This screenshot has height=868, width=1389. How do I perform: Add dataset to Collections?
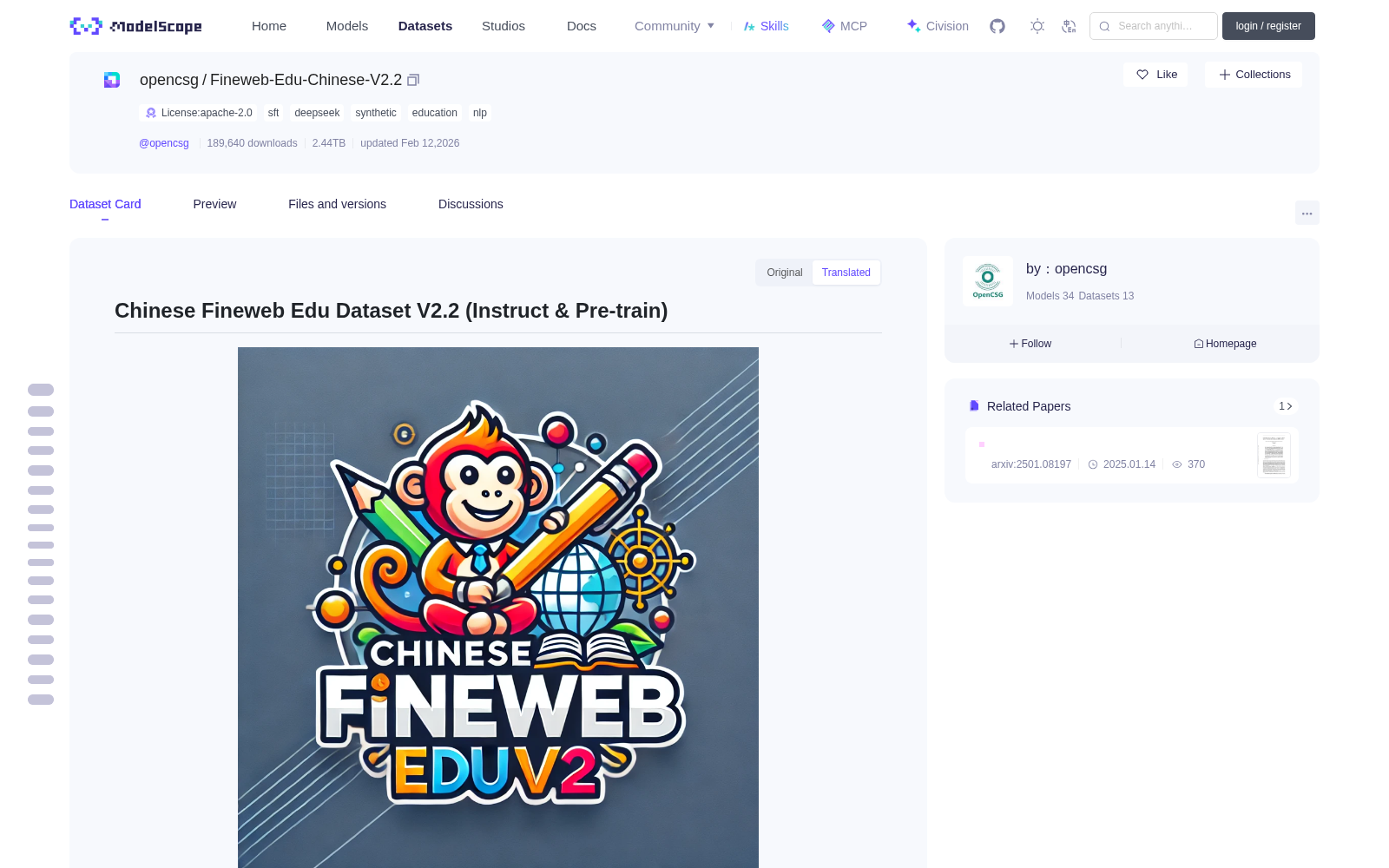tap(1254, 75)
